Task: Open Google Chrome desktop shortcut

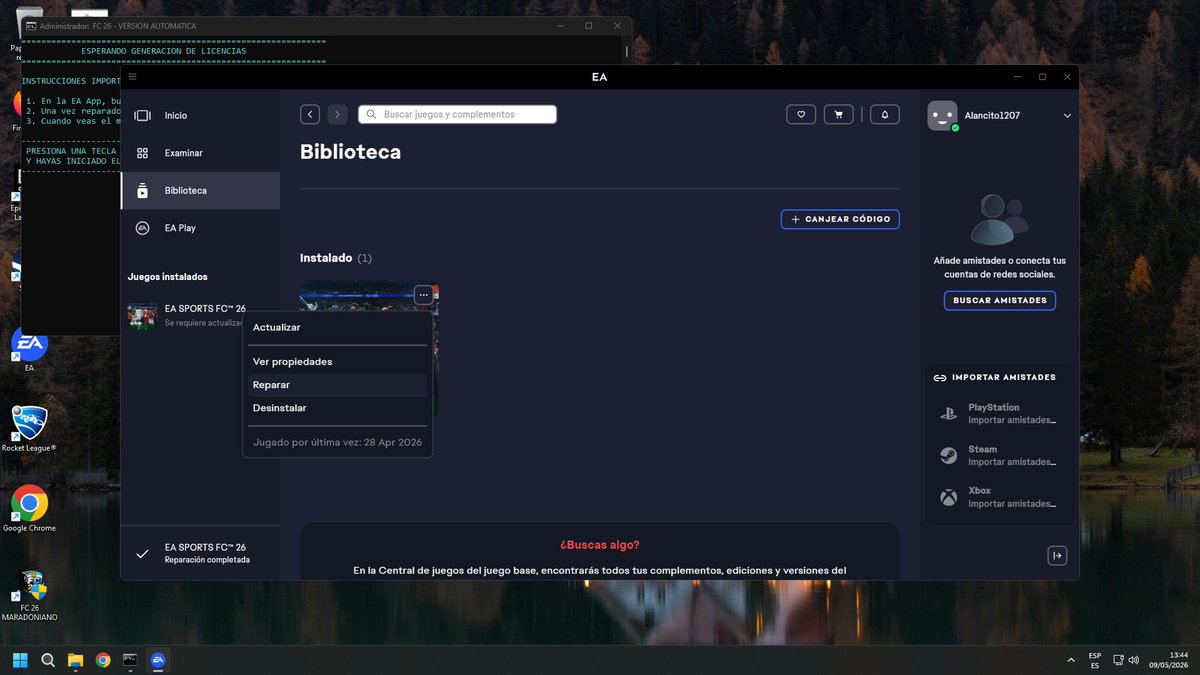Action: pyautogui.click(x=29, y=508)
